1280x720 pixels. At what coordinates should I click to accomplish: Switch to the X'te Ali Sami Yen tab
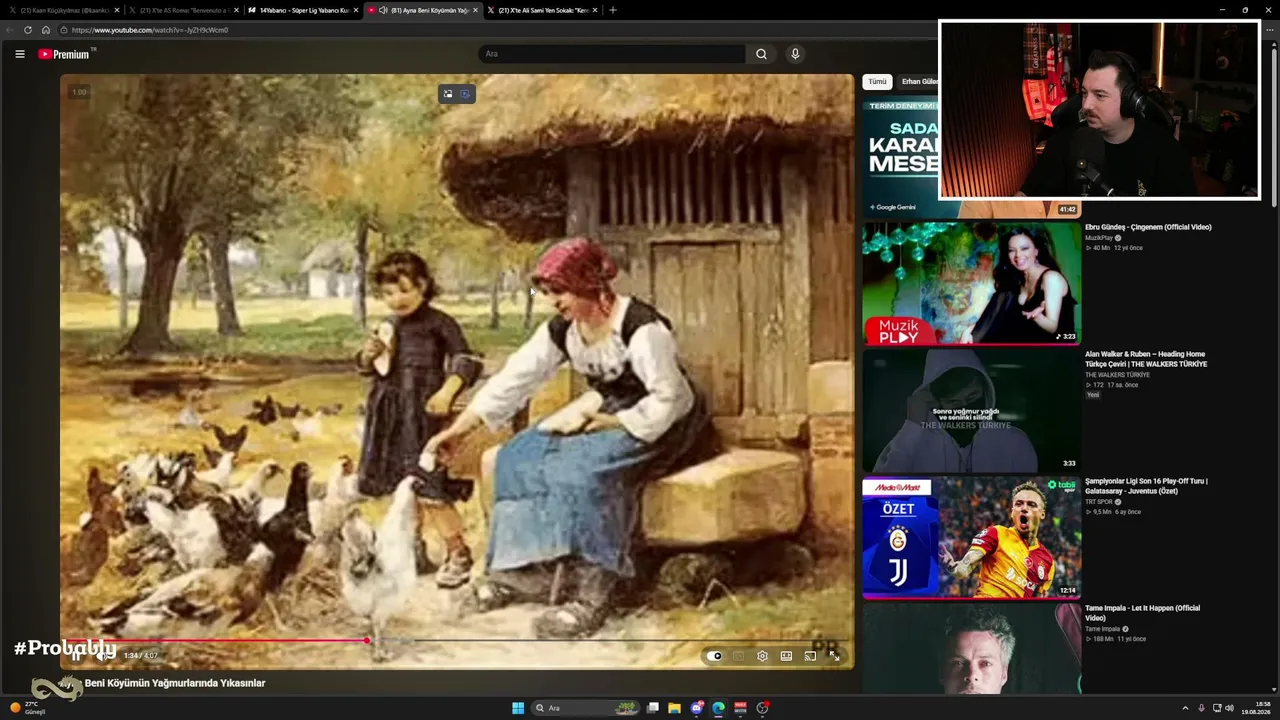[543, 10]
